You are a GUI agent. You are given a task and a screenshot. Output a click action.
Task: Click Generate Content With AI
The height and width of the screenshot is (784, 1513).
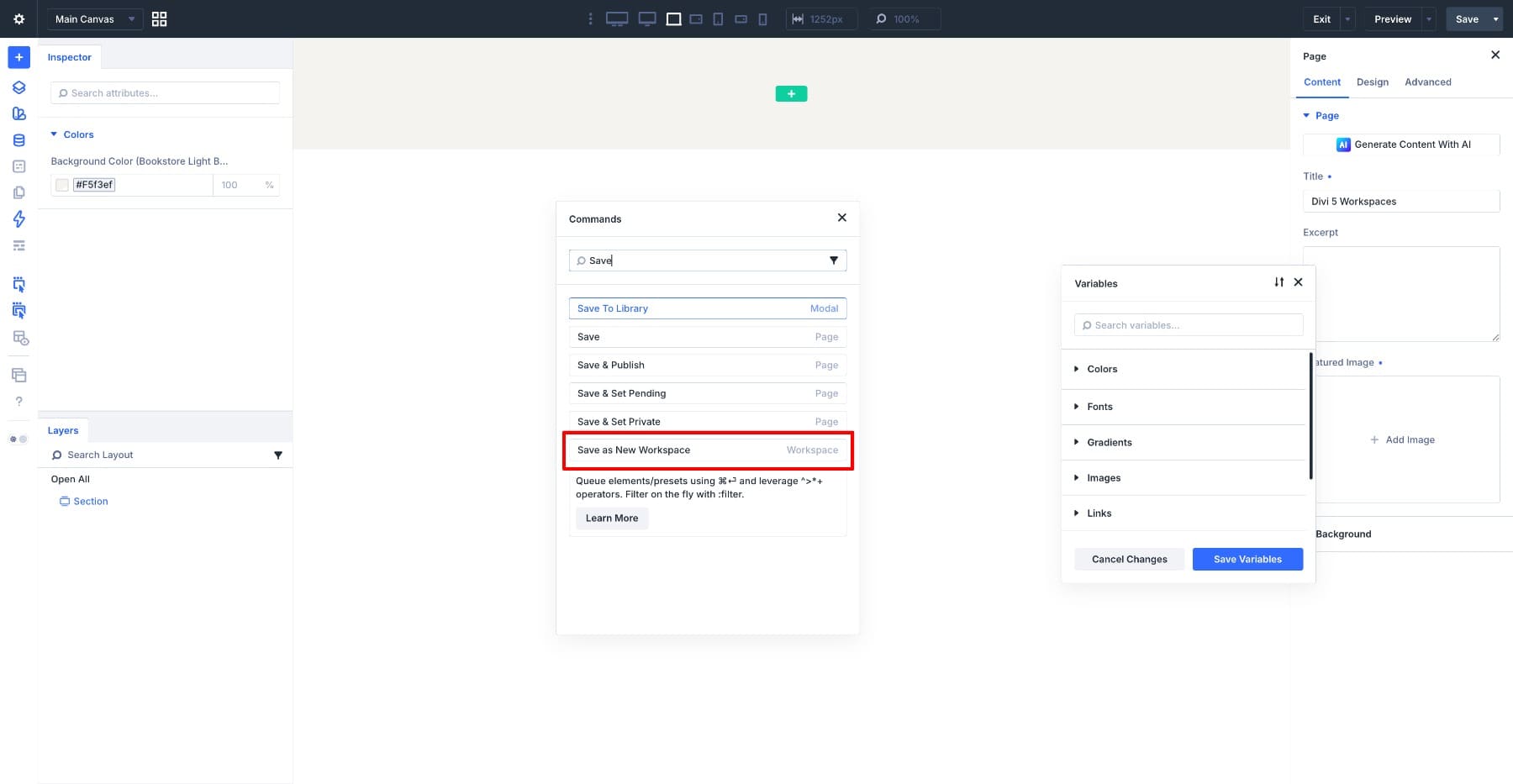(x=1401, y=145)
